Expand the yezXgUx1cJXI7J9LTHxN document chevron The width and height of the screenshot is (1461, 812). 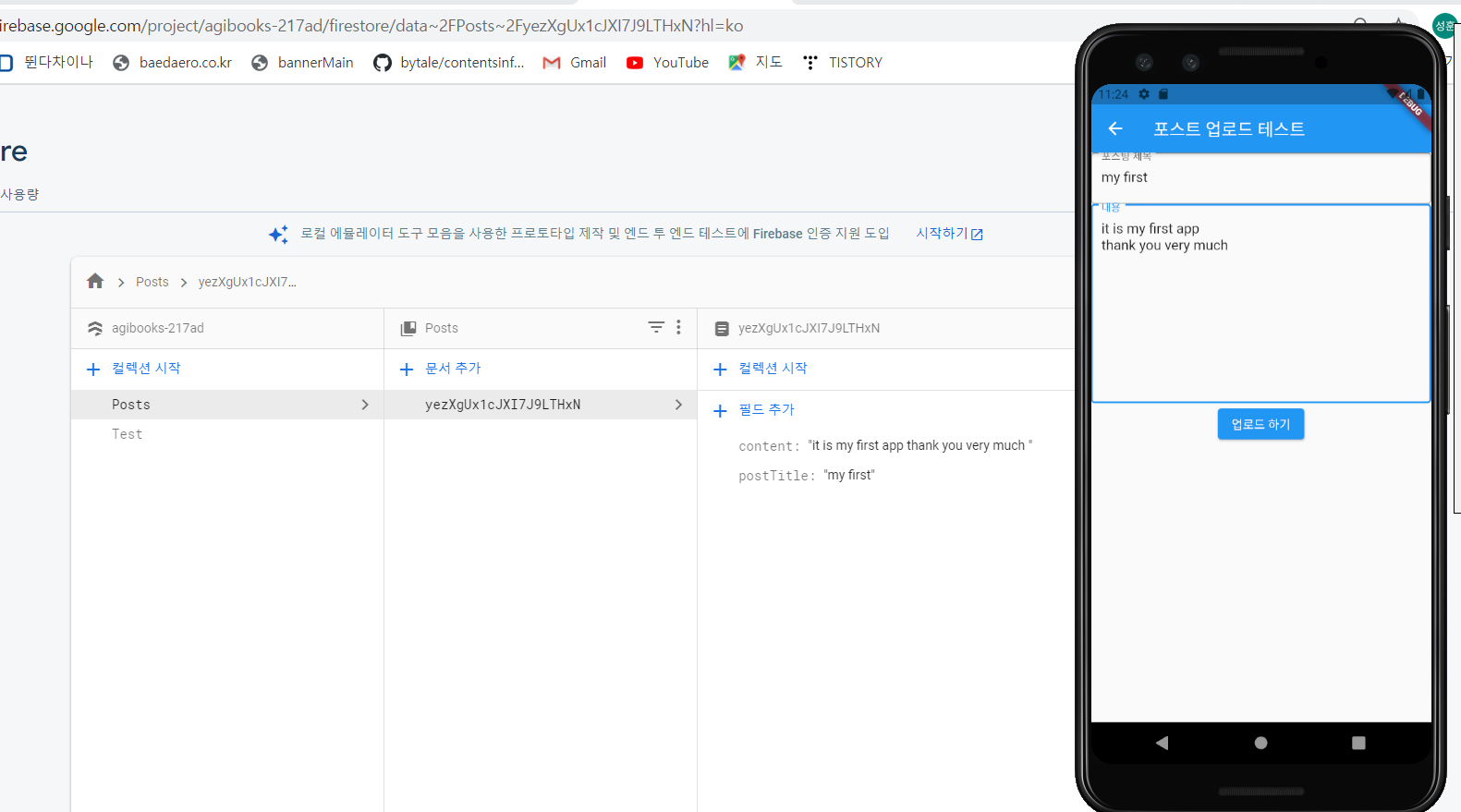(x=678, y=405)
